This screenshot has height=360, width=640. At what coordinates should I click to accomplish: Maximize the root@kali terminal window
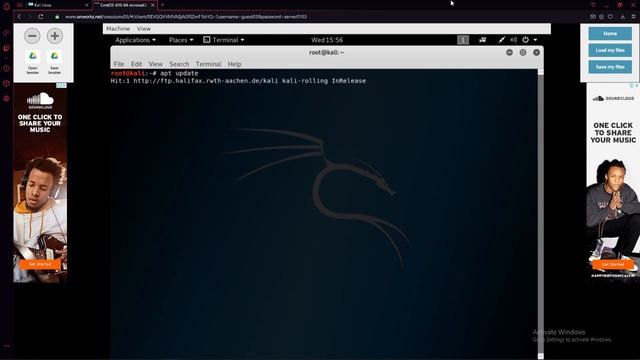pyautogui.click(x=523, y=52)
